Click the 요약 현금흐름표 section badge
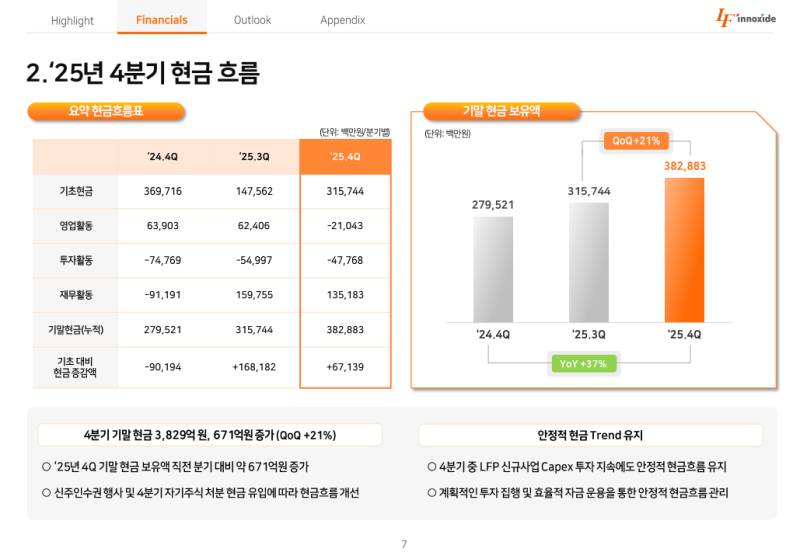Image resolution: width=800 pixels, height=552 pixels. pos(106,111)
